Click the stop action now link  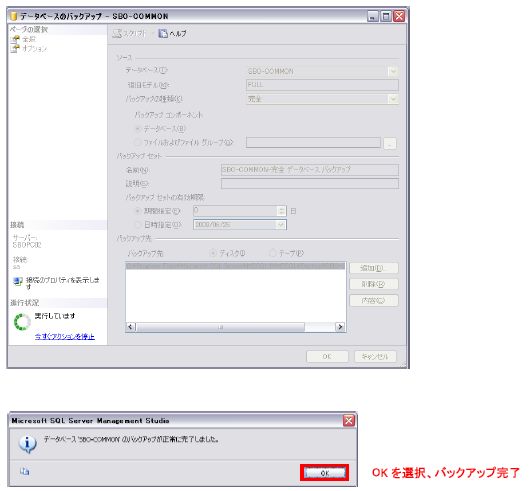[x=65, y=336]
